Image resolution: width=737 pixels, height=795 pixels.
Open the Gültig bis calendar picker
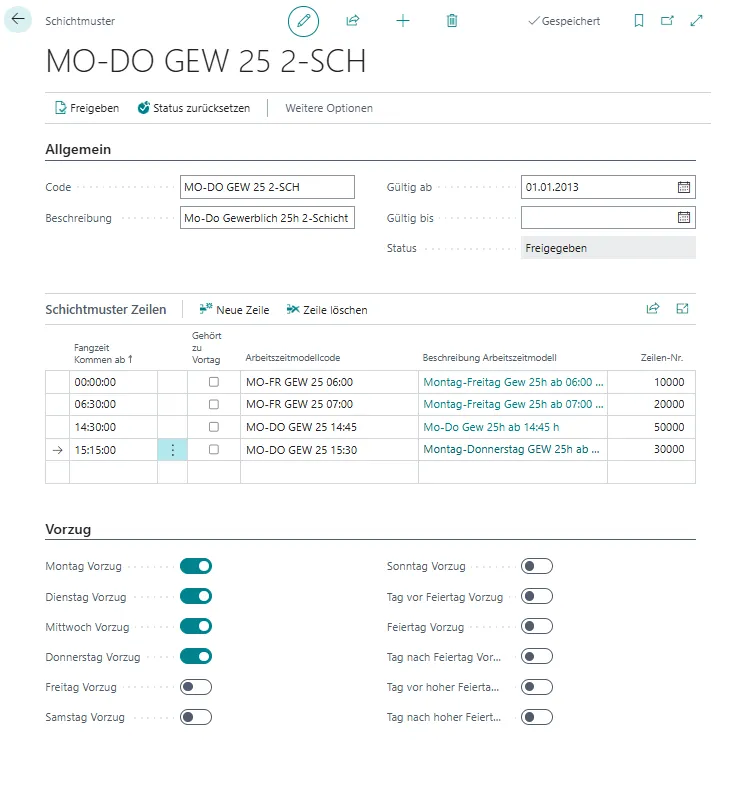684,217
